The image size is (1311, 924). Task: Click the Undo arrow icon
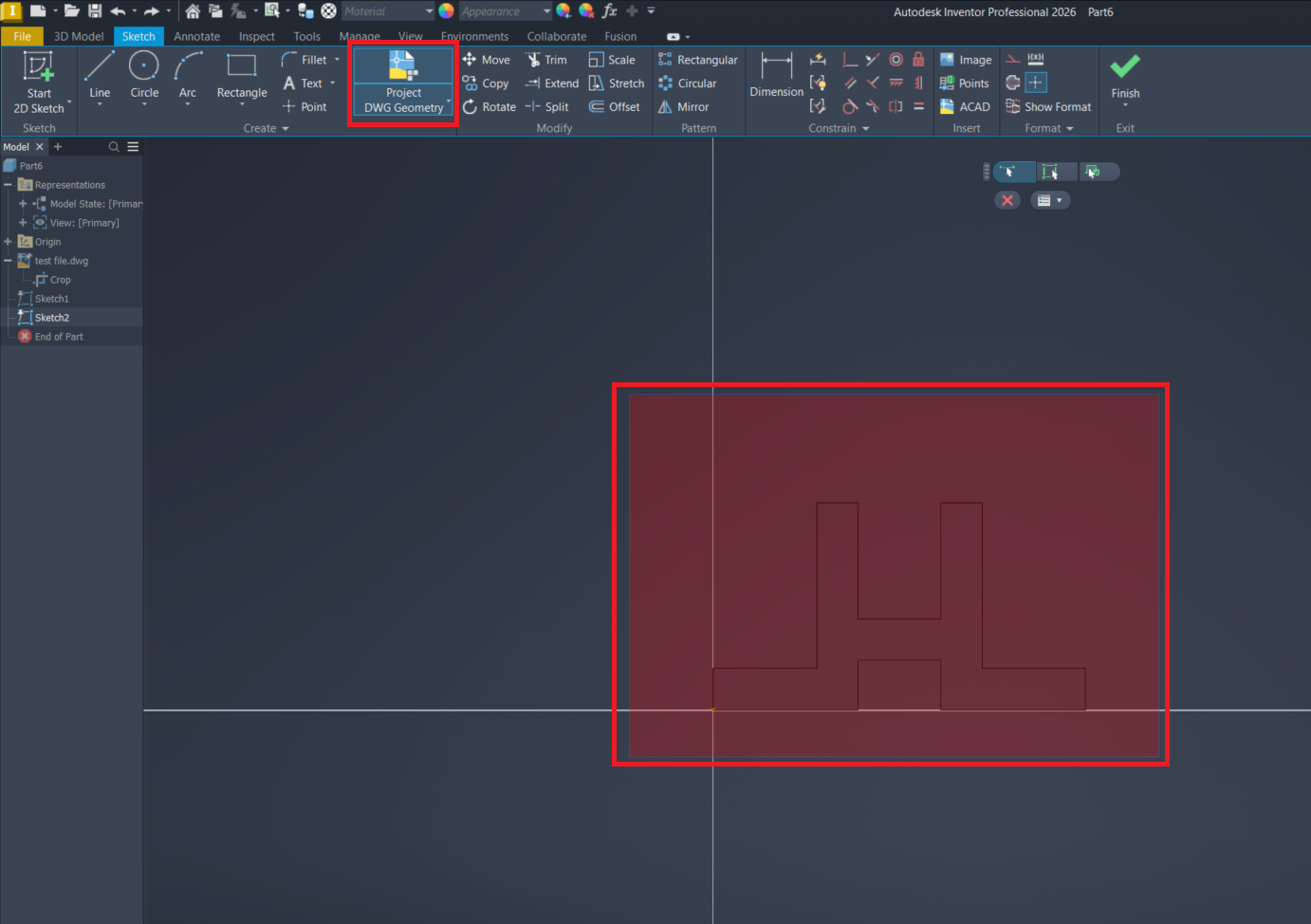[x=118, y=11]
